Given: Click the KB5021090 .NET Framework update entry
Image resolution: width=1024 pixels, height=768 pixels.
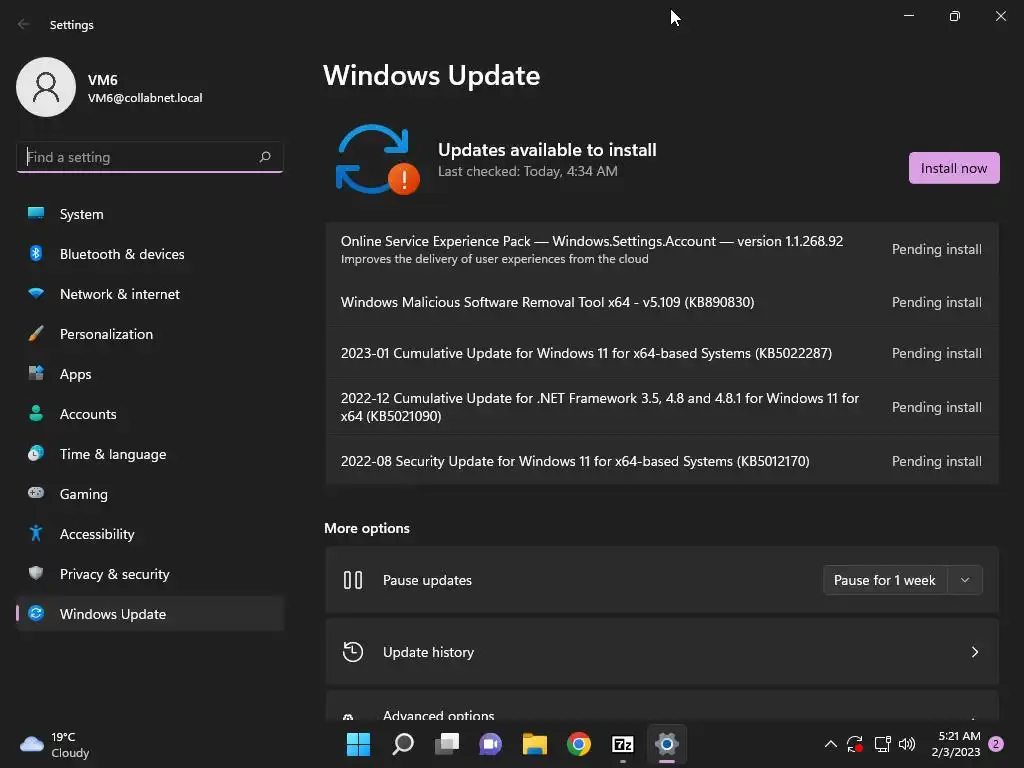Looking at the screenshot, I should [x=662, y=407].
